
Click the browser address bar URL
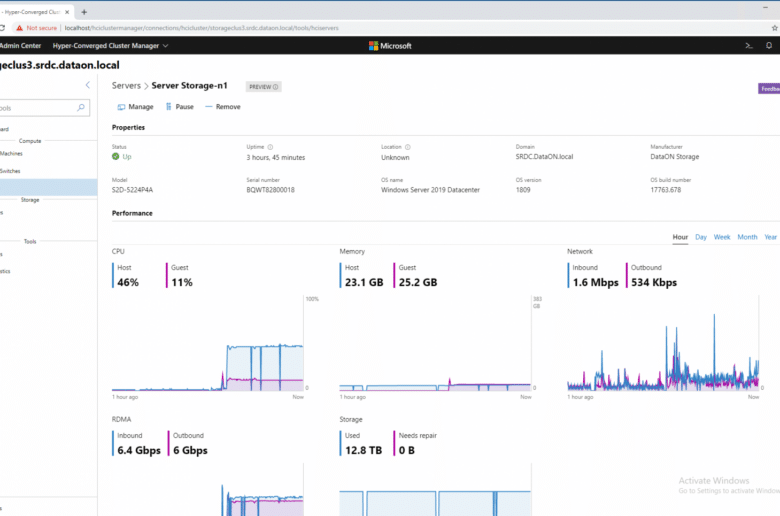(x=201, y=28)
